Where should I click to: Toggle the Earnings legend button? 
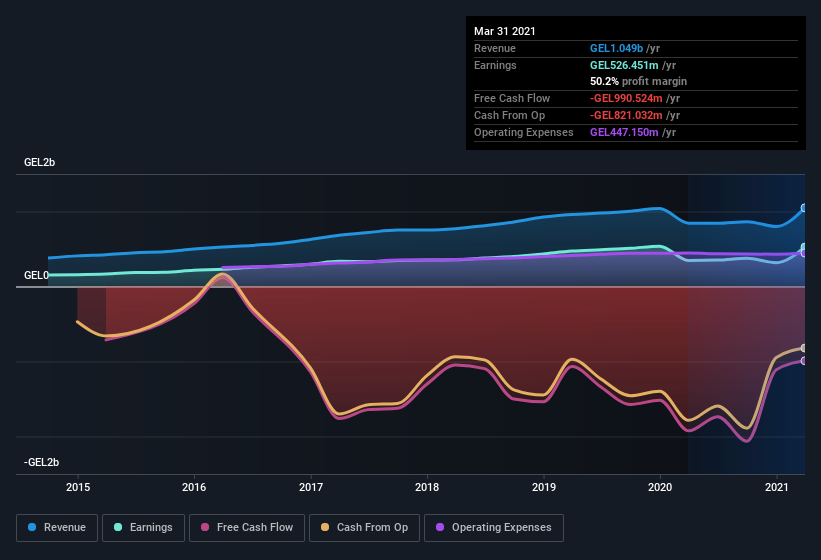pyautogui.click(x=143, y=527)
